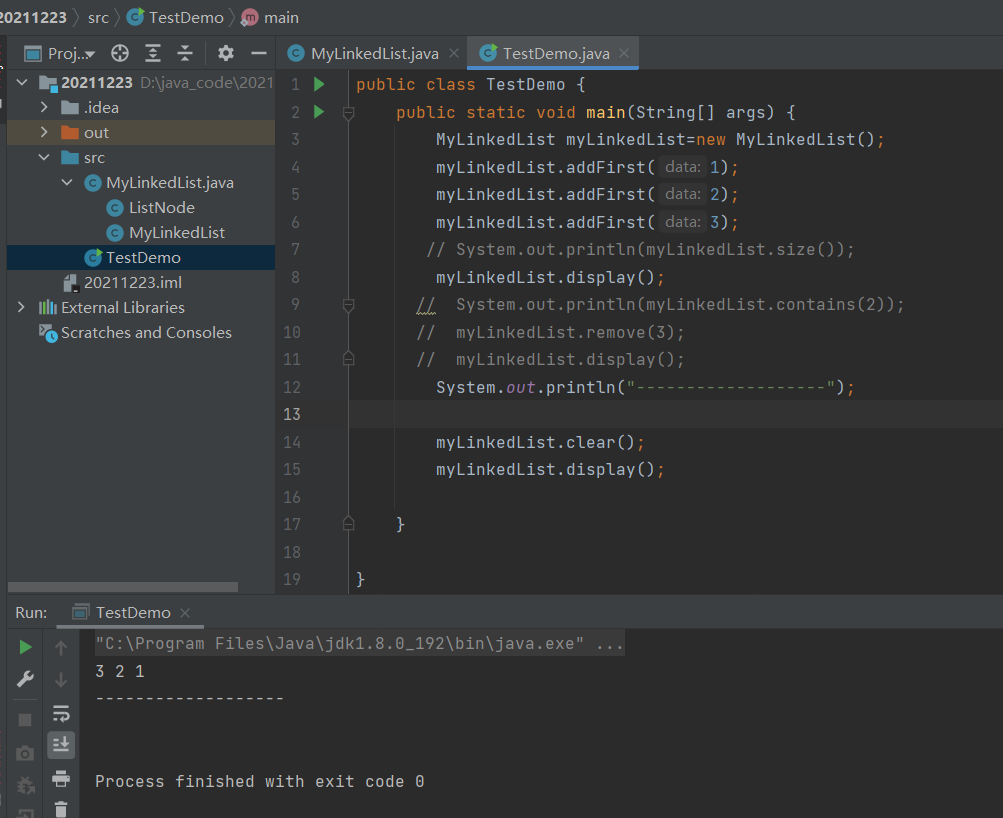Click the wrench settings icon in the Run panel
1003x818 pixels.
[x=25, y=679]
